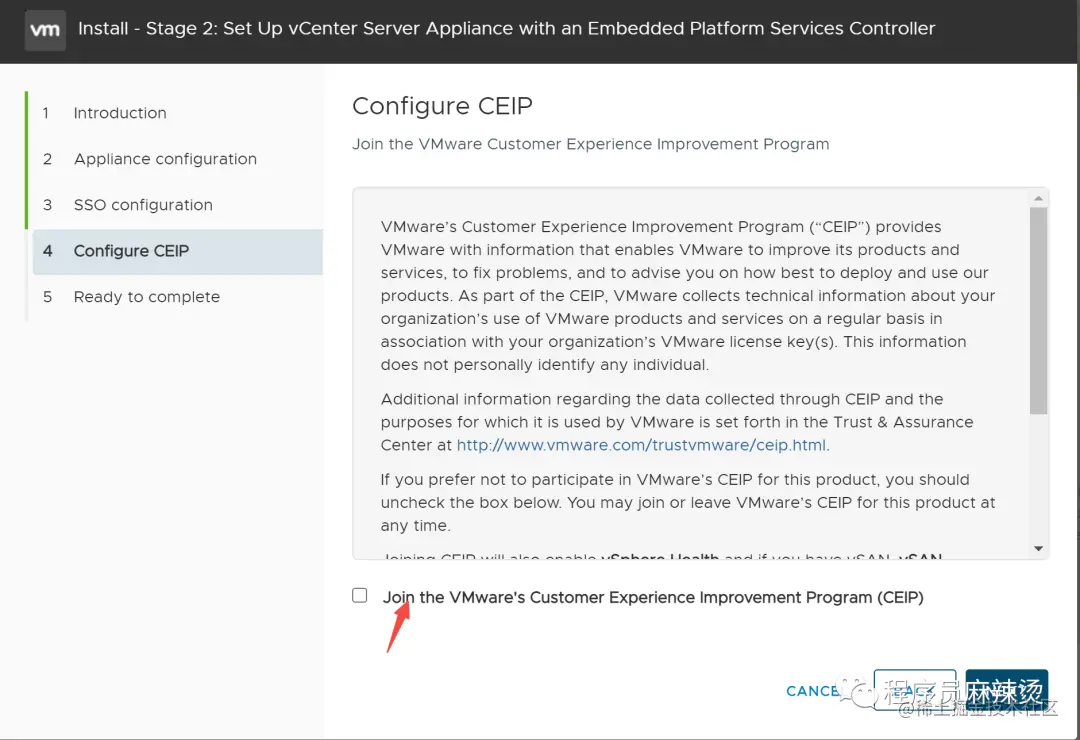The height and width of the screenshot is (740, 1080).
Task: Click paragraph starting 'If you prefer not to participate'
Action: coord(687,502)
